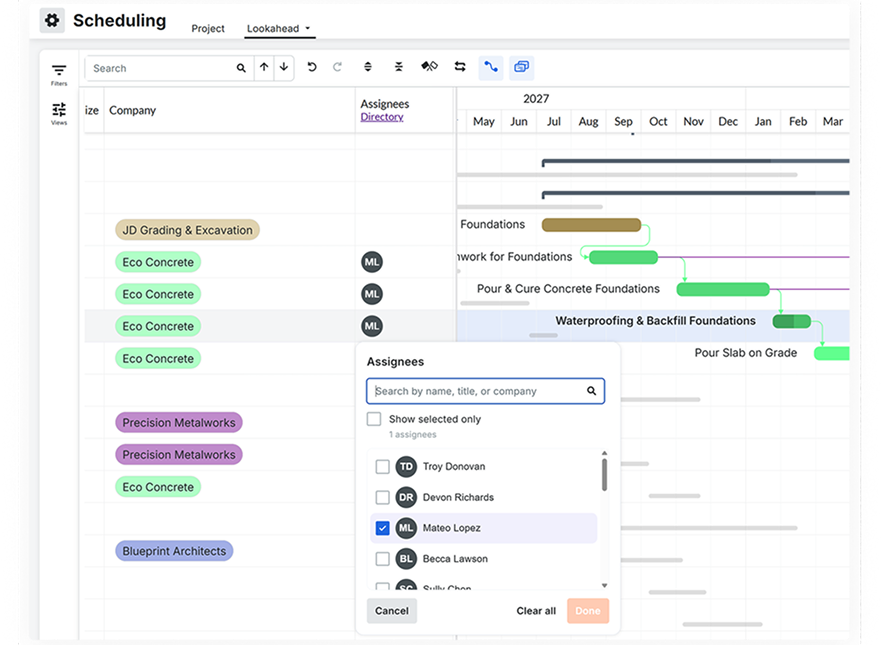Click the Nov month header
The width and height of the screenshot is (882, 645).
tap(693, 121)
